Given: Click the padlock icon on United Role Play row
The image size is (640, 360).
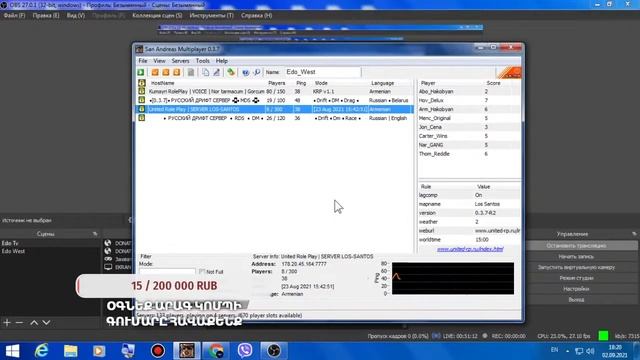Looking at the screenshot, I should pos(142,109).
